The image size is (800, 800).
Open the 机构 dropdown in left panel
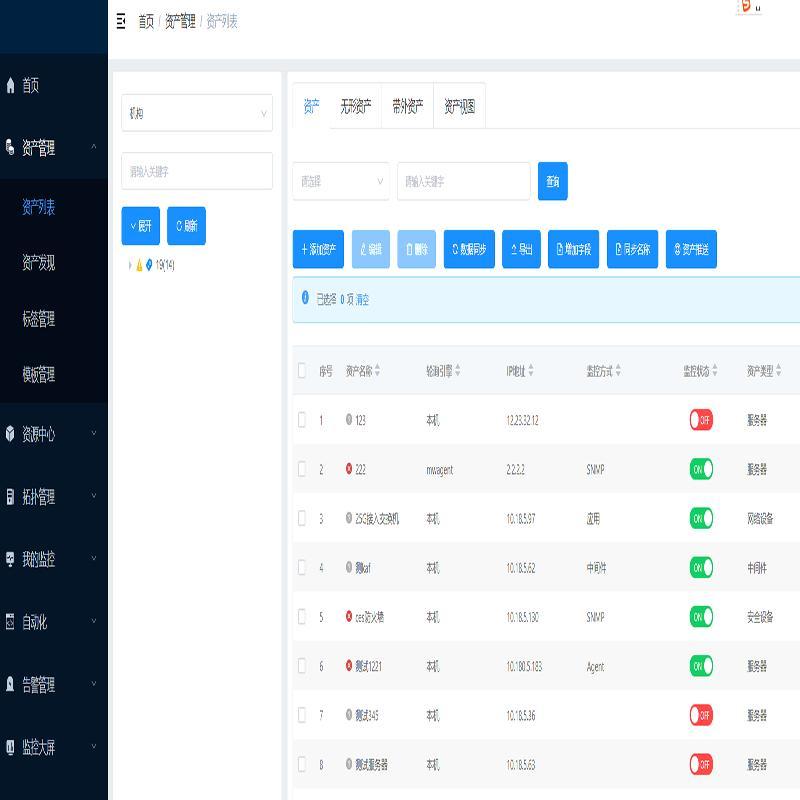coord(197,113)
